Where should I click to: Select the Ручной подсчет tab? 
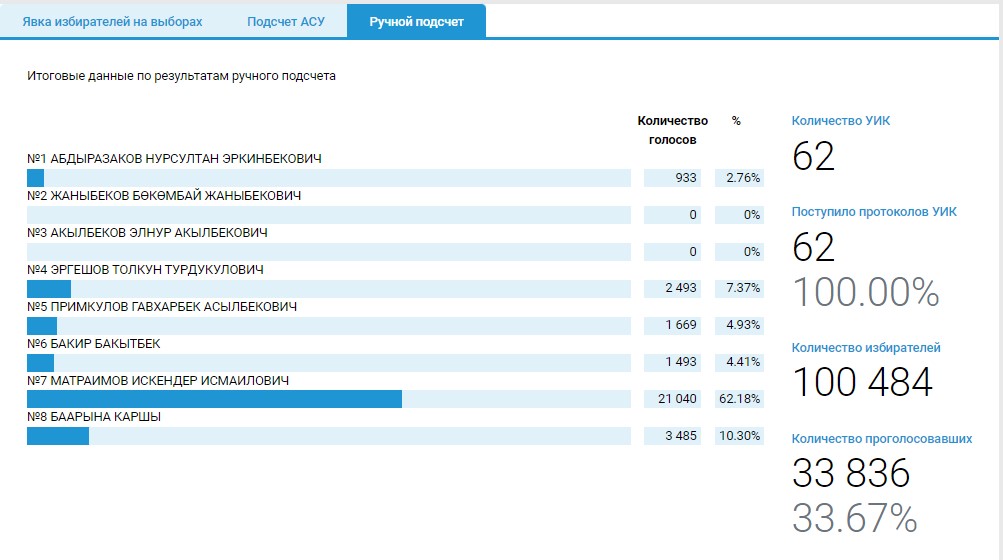416,21
